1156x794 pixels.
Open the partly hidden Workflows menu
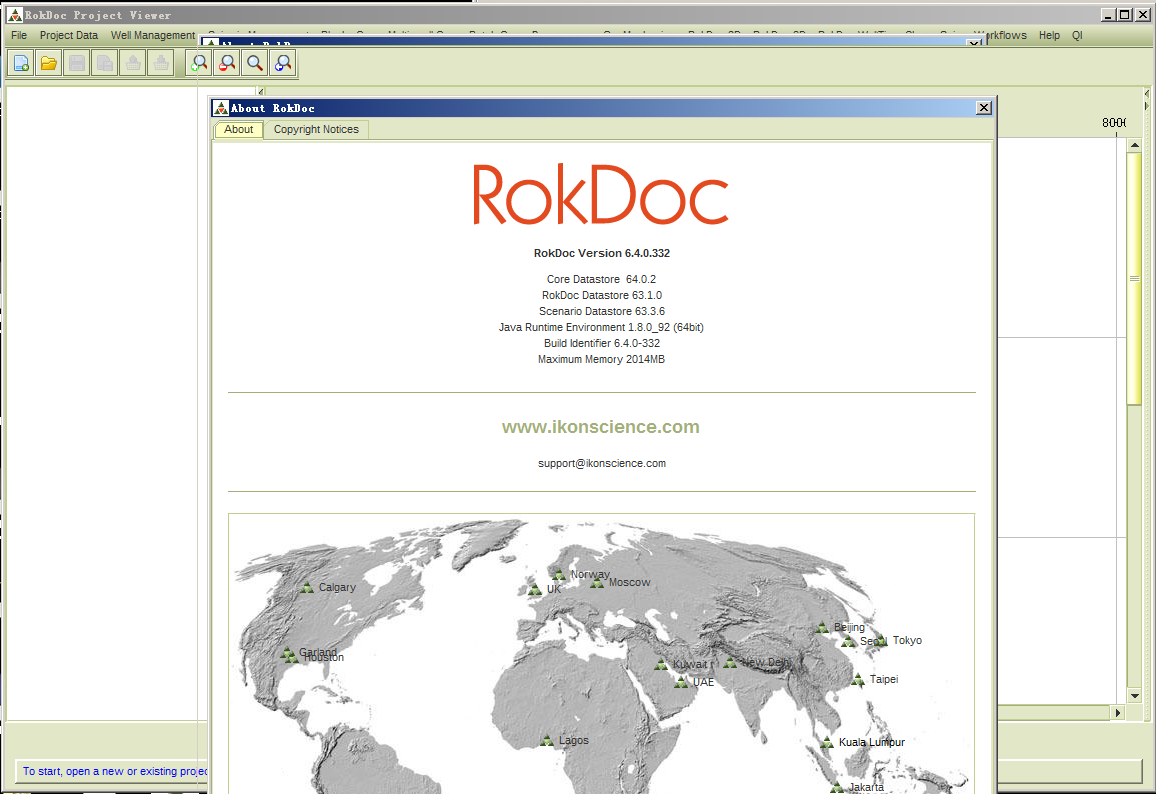pyautogui.click(x=1004, y=35)
